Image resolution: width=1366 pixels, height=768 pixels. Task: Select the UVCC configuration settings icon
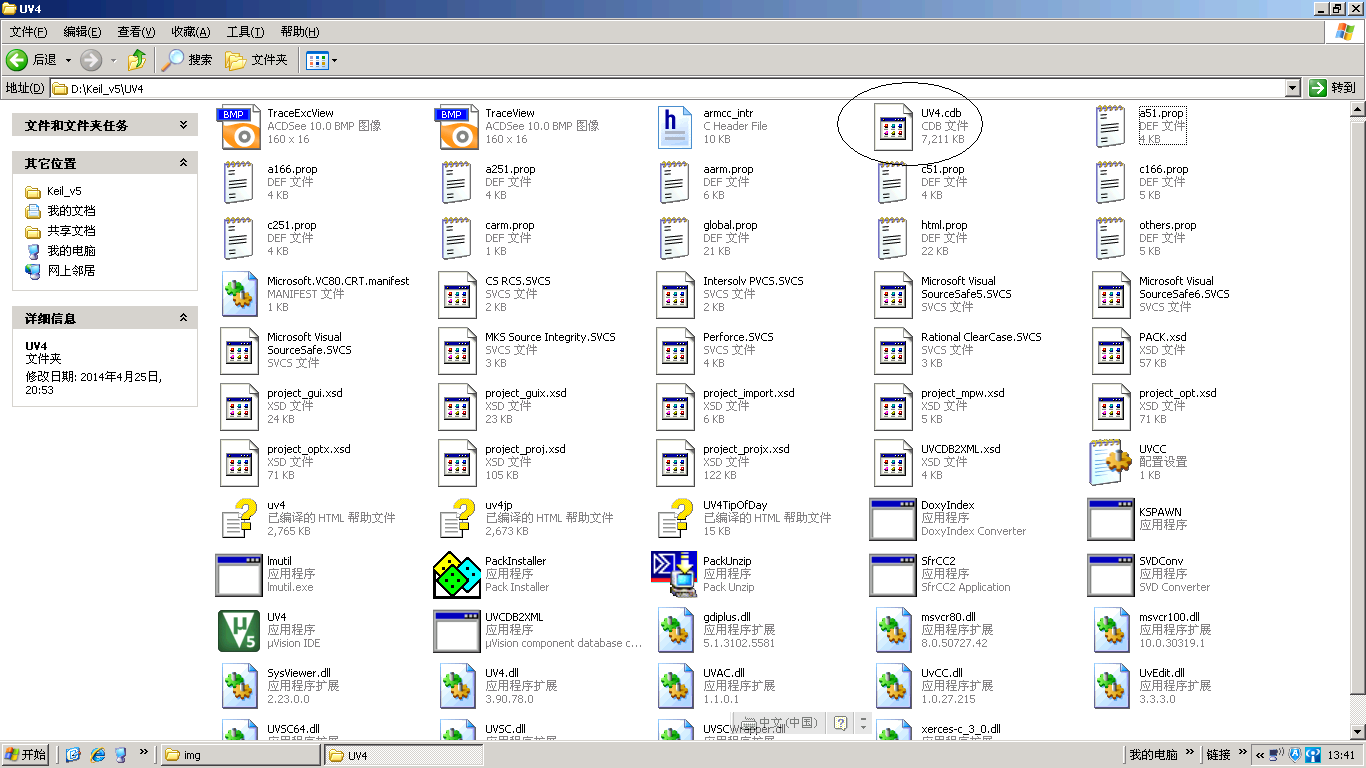(x=1111, y=462)
